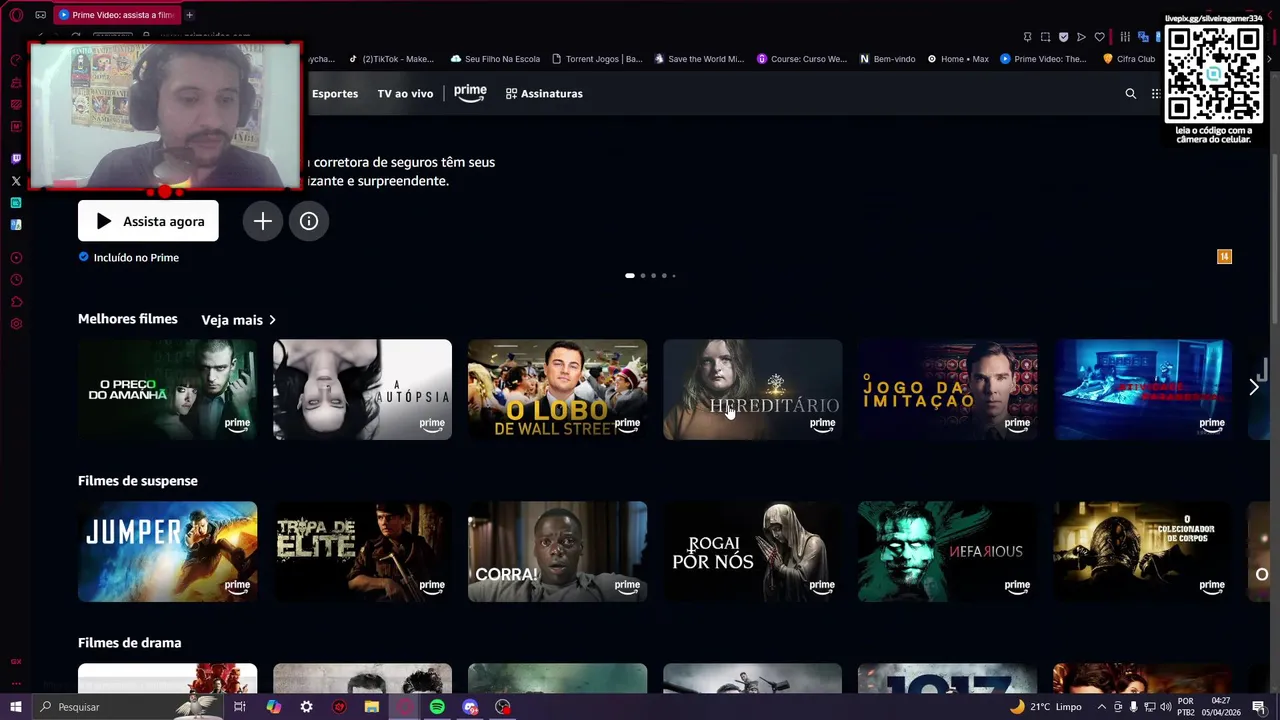The width and height of the screenshot is (1280, 720).
Task: Go to the Prime logo tab
Action: pos(470,92)
